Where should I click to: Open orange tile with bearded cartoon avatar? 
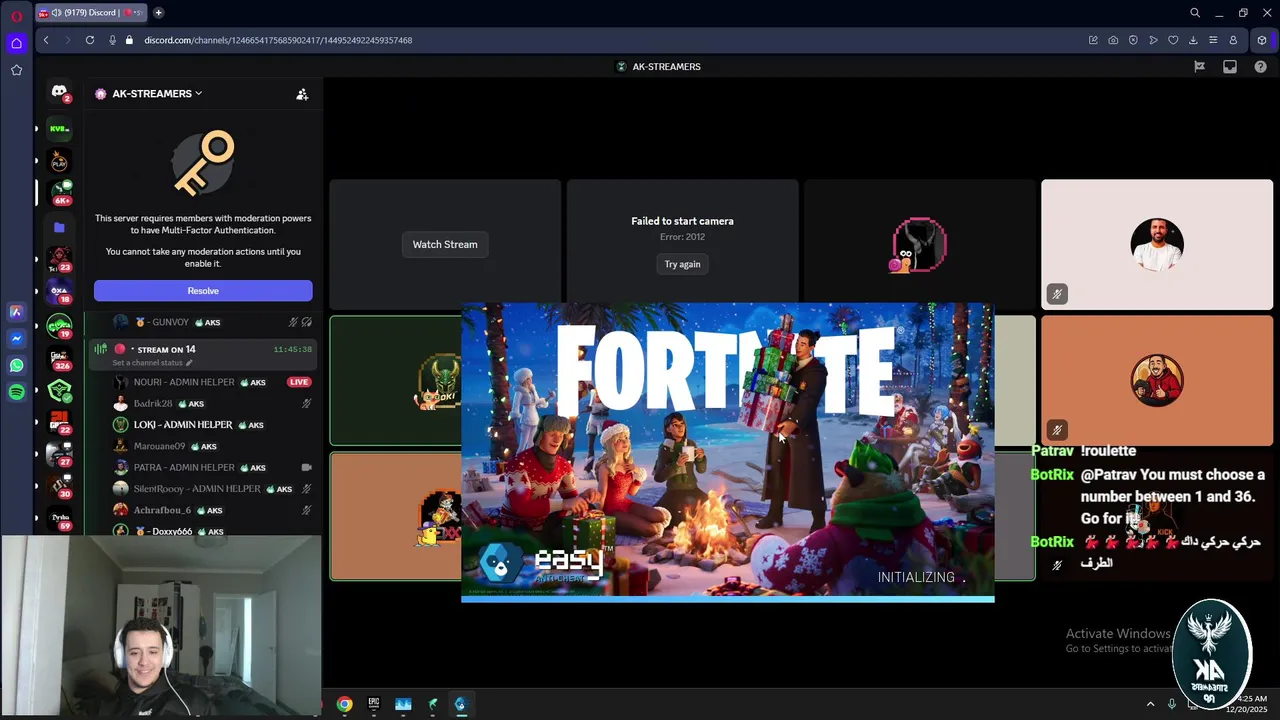pyautogui.click(x=1157, y=381)
